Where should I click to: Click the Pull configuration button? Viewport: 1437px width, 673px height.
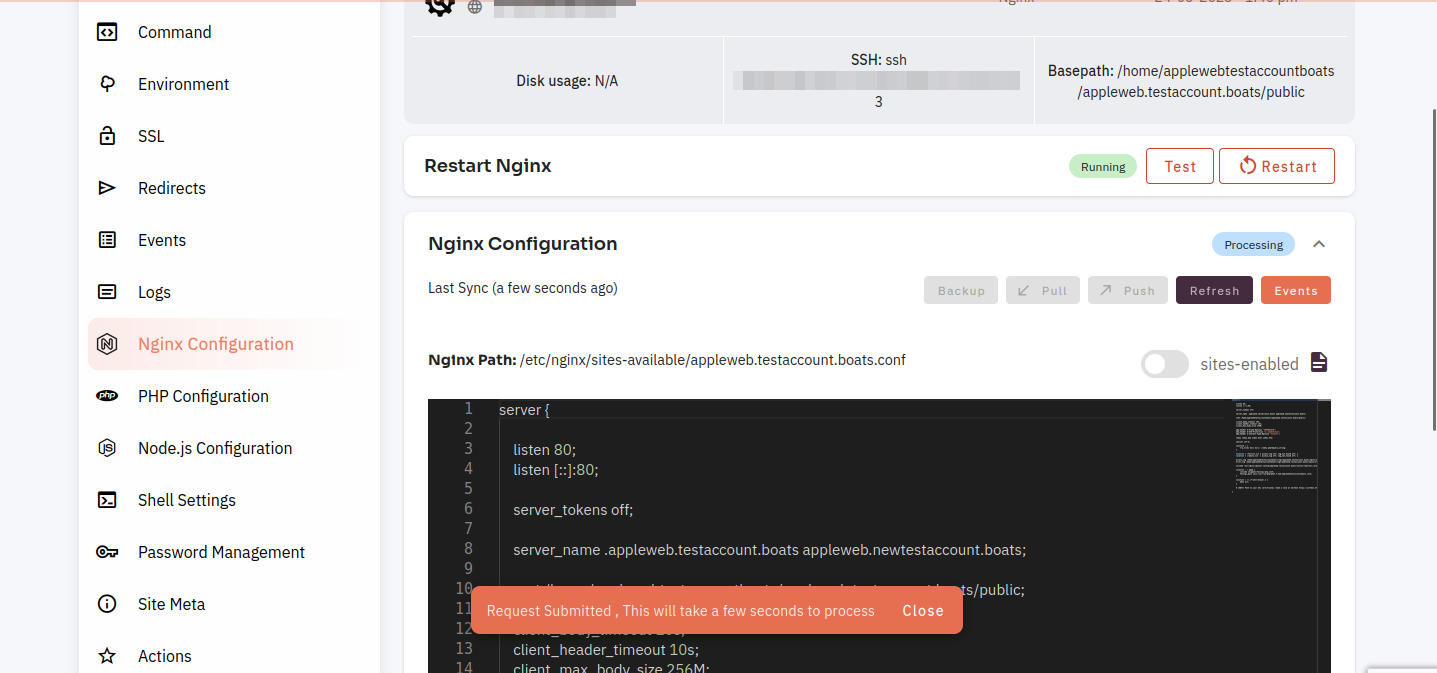tap(1043, 290)
